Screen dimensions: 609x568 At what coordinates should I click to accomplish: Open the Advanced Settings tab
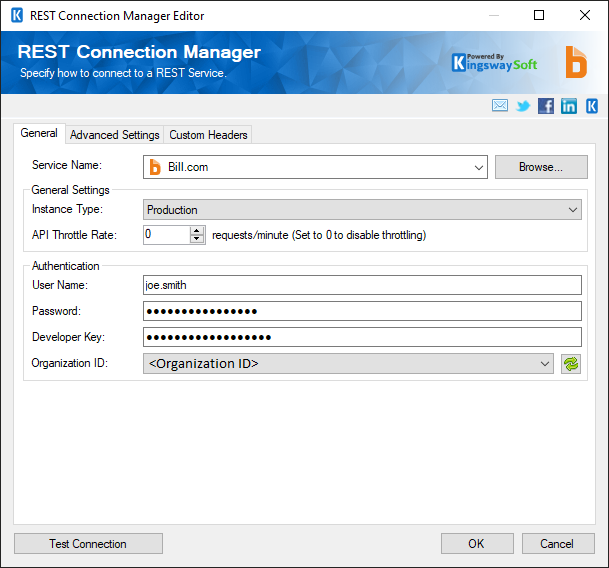(115, 135)
